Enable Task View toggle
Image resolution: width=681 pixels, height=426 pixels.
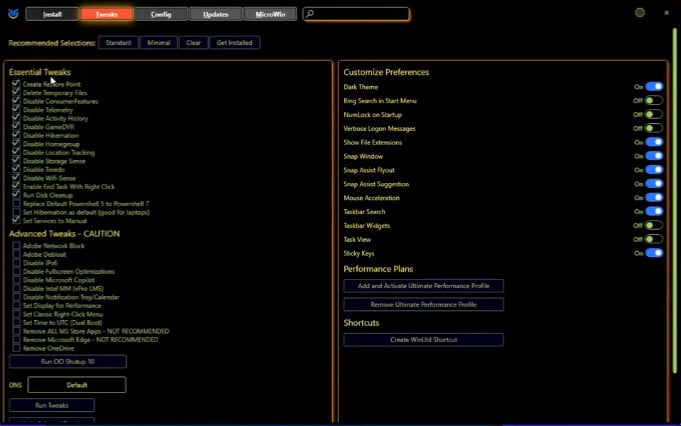coord(654,239)
